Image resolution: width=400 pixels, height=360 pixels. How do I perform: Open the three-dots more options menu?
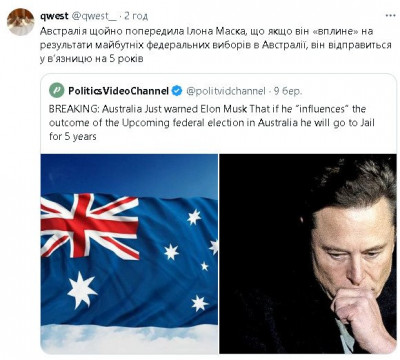tap(390, 16)
